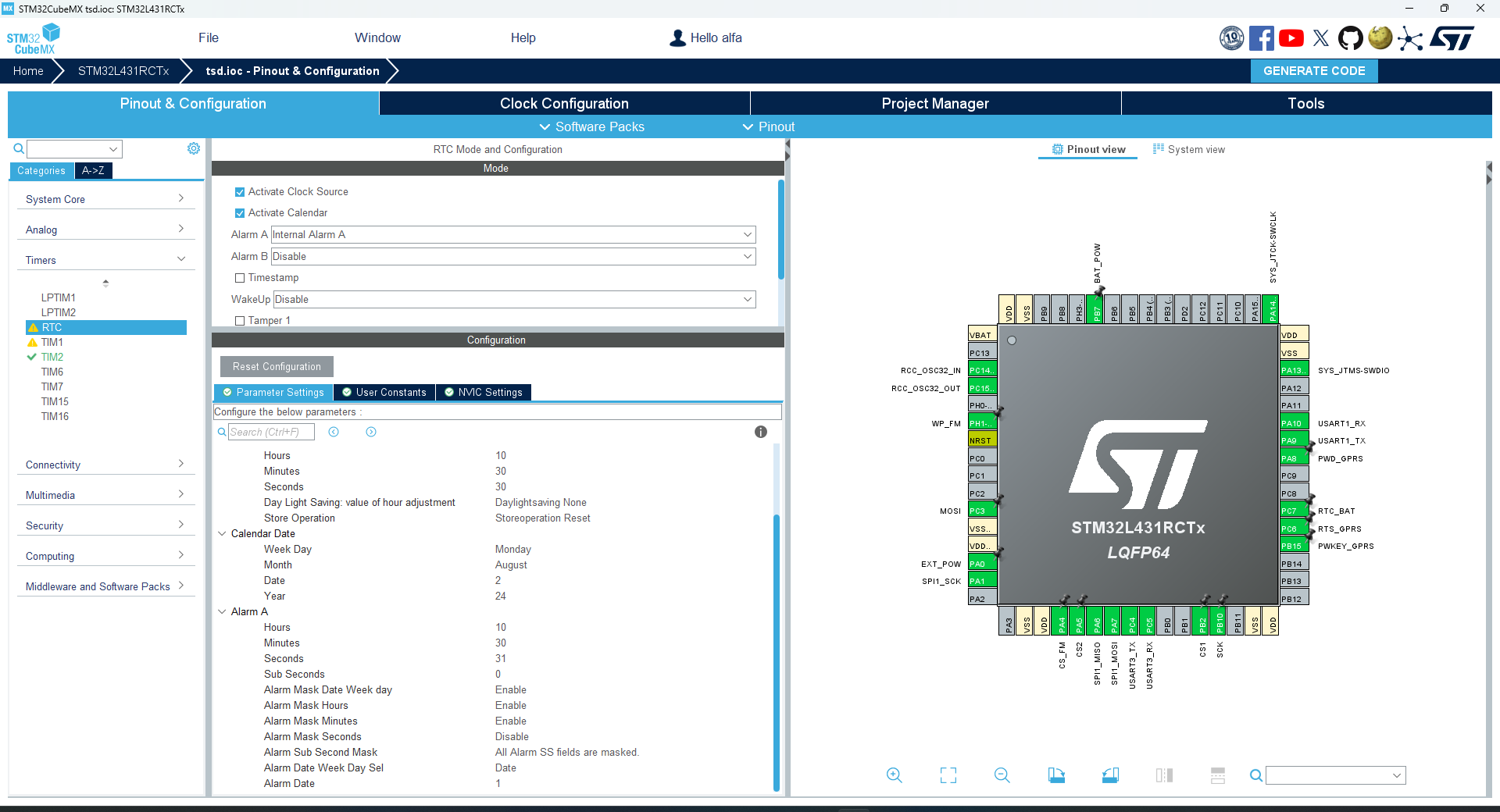Select pin PA10 USART1_RX on chip
Viewport: 1500px width, 812px height.
tap(1294, 423)
